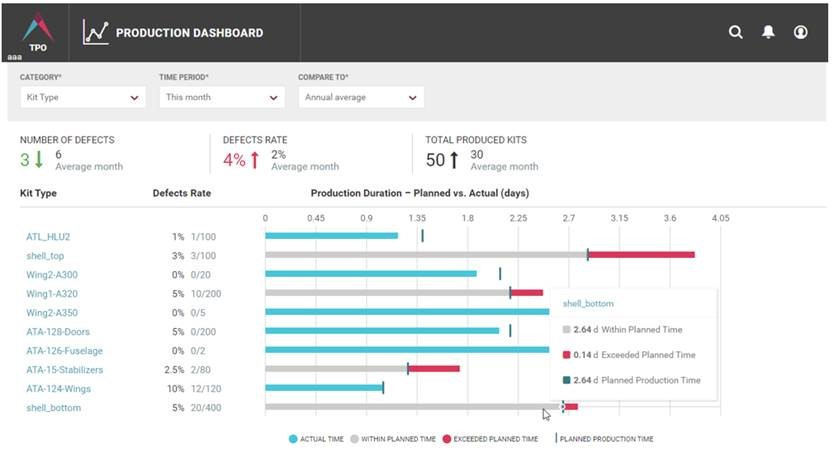Open the ATA-124-Wings kit link
Viewport: 834px width, 468px height.
[x=59, y=389]
